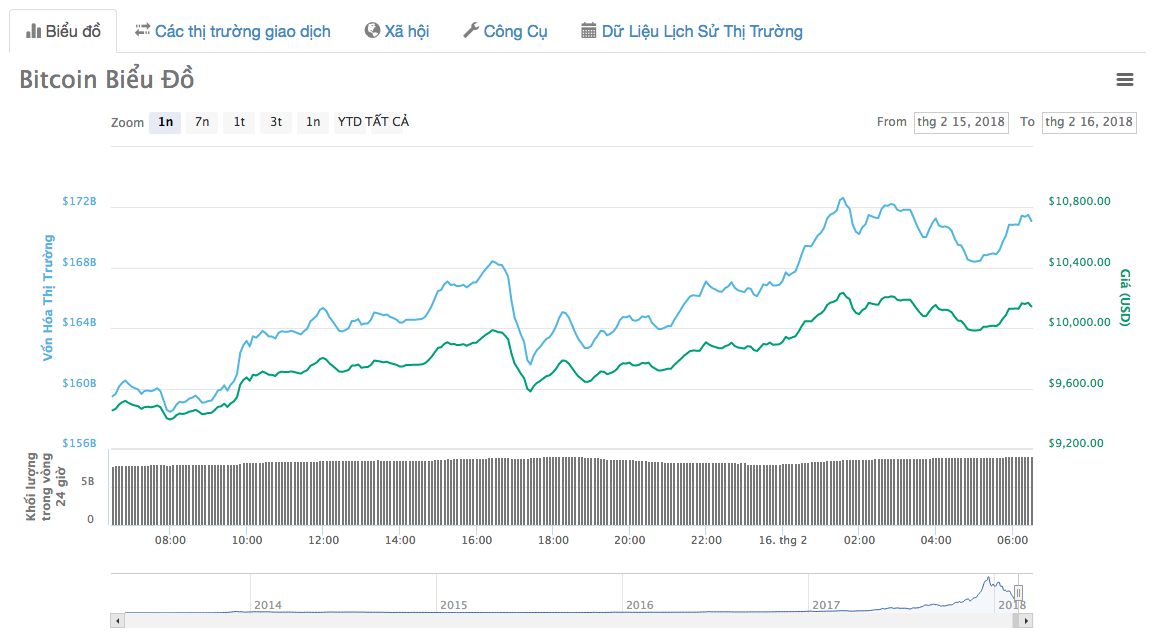Click the wrench icon next to Công Cụ
1165x633 pixels.
pyautogui.click(x=470, y=30)
